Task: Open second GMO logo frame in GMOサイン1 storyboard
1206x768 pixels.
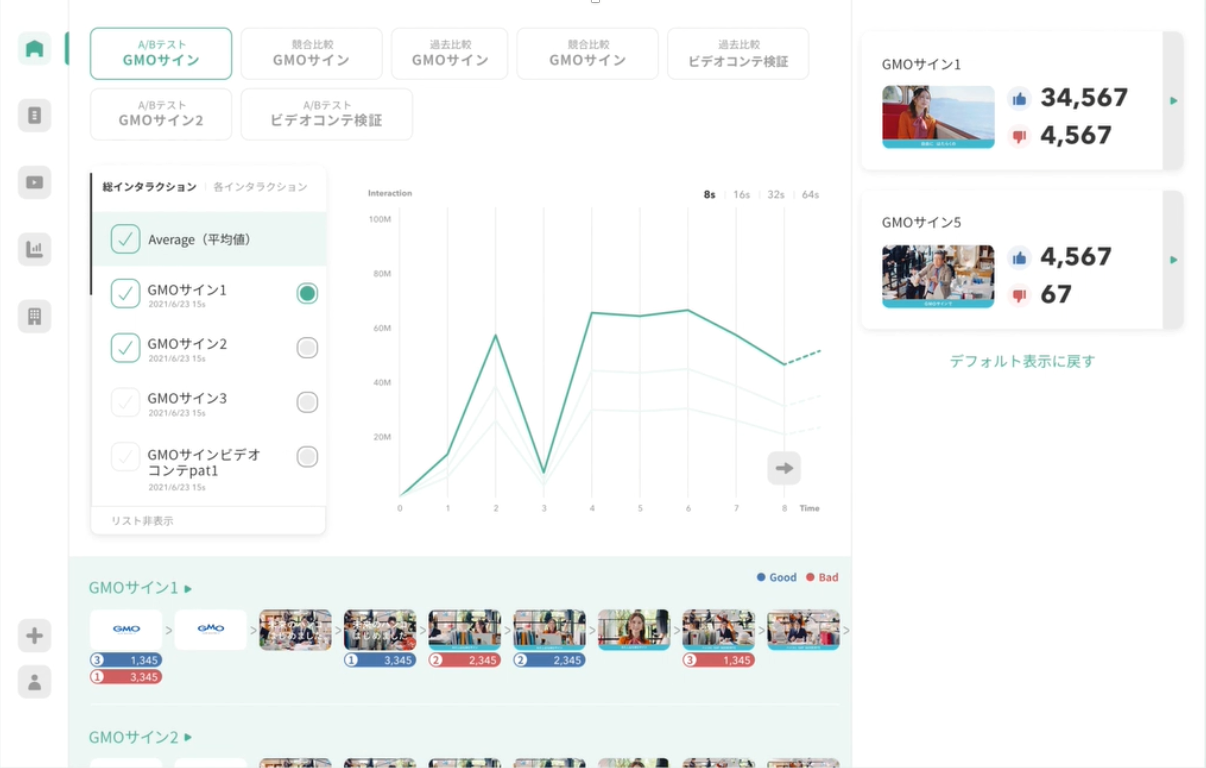Action: (x=211, y=630)
